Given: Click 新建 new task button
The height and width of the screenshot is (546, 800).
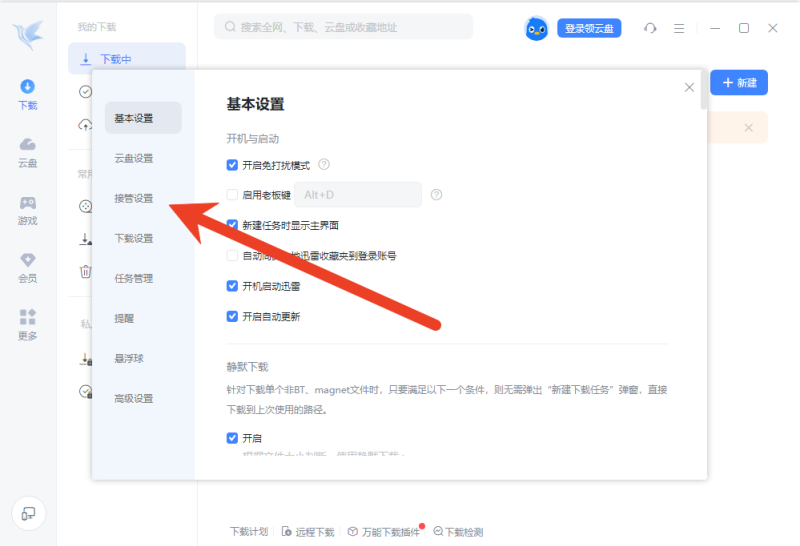Looking at the screenshot, I should tap(739, 83).
